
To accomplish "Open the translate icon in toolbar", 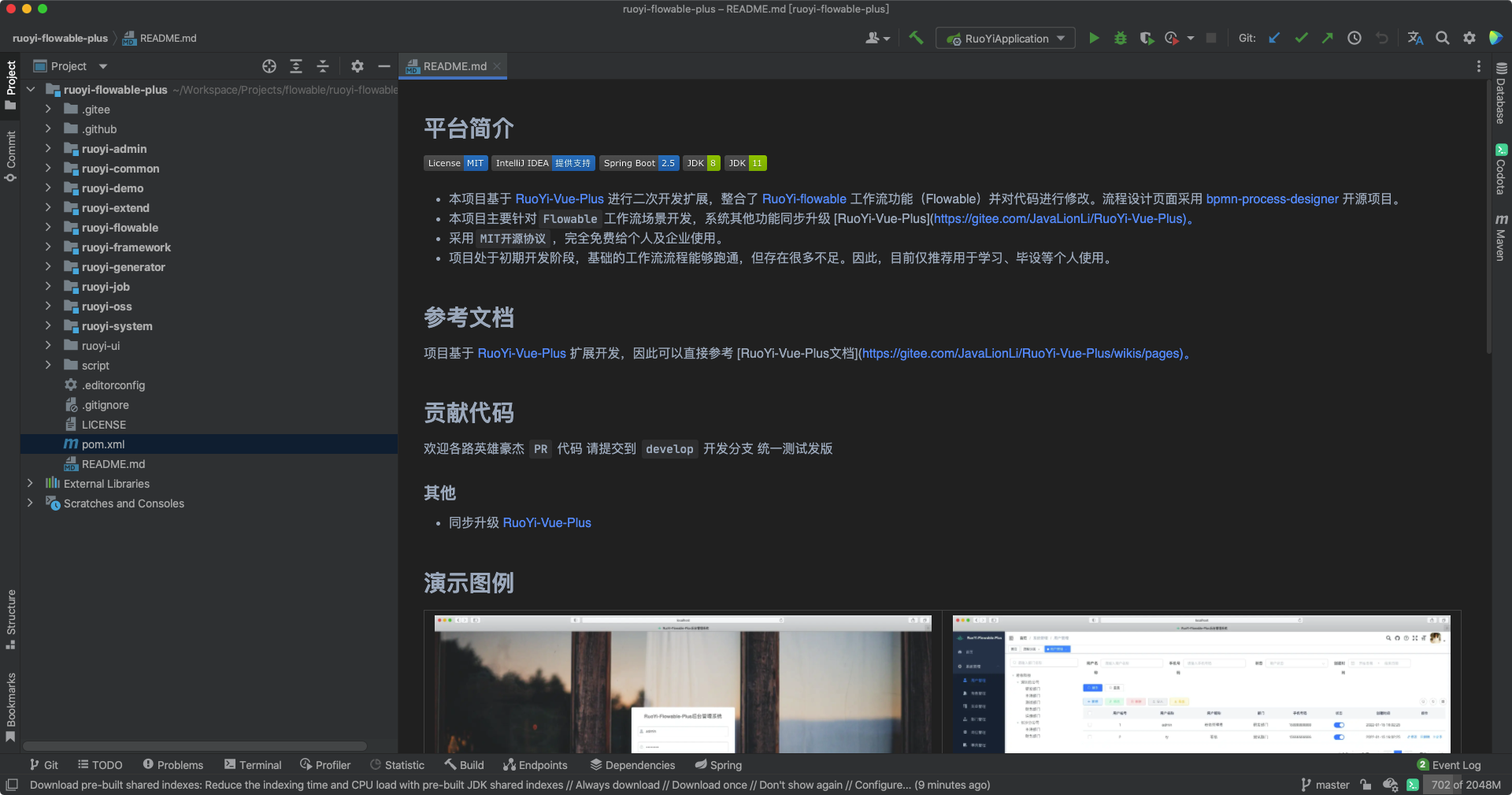I will [1415, 38].
